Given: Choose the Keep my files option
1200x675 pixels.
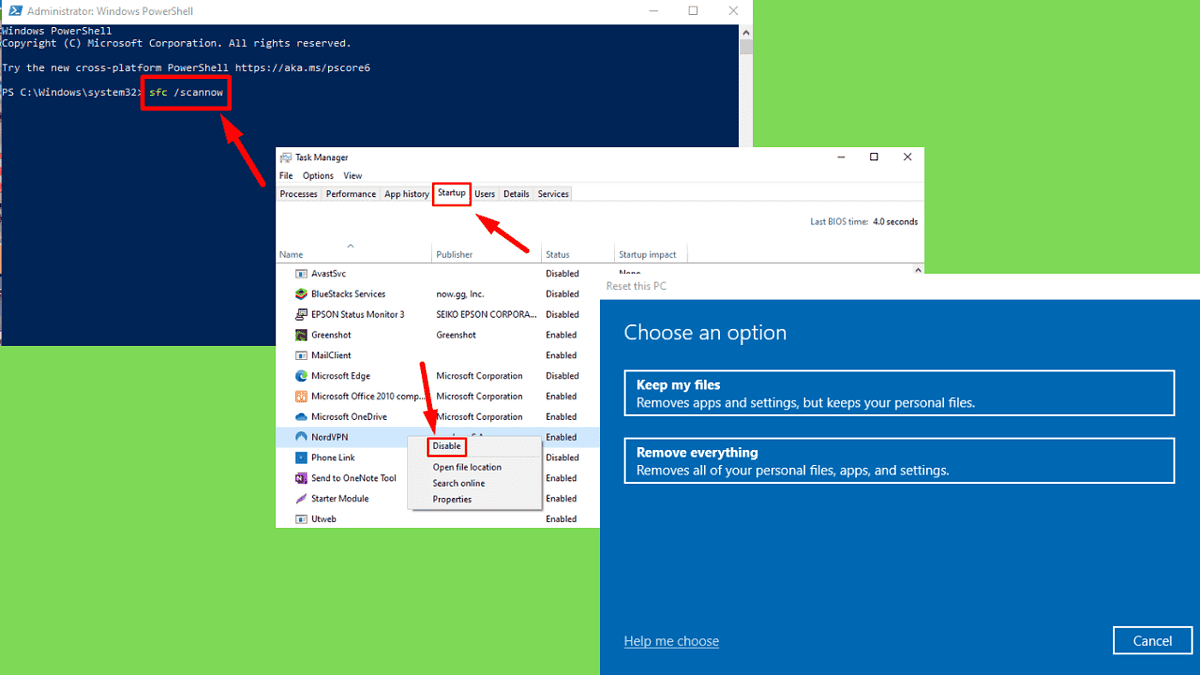Looking at the screenshot, I should click(898, 393).
